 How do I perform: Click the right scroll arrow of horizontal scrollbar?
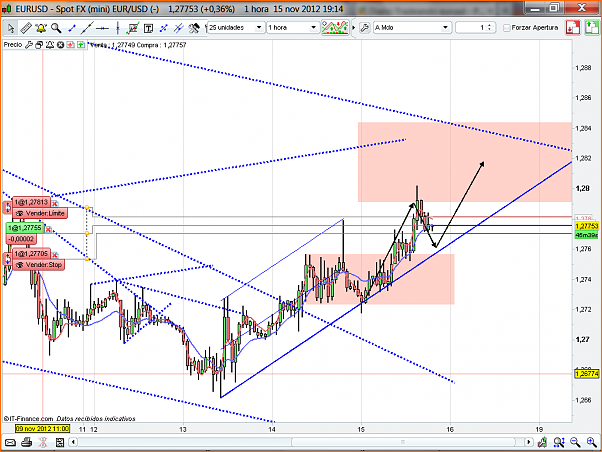coord(529,442)
